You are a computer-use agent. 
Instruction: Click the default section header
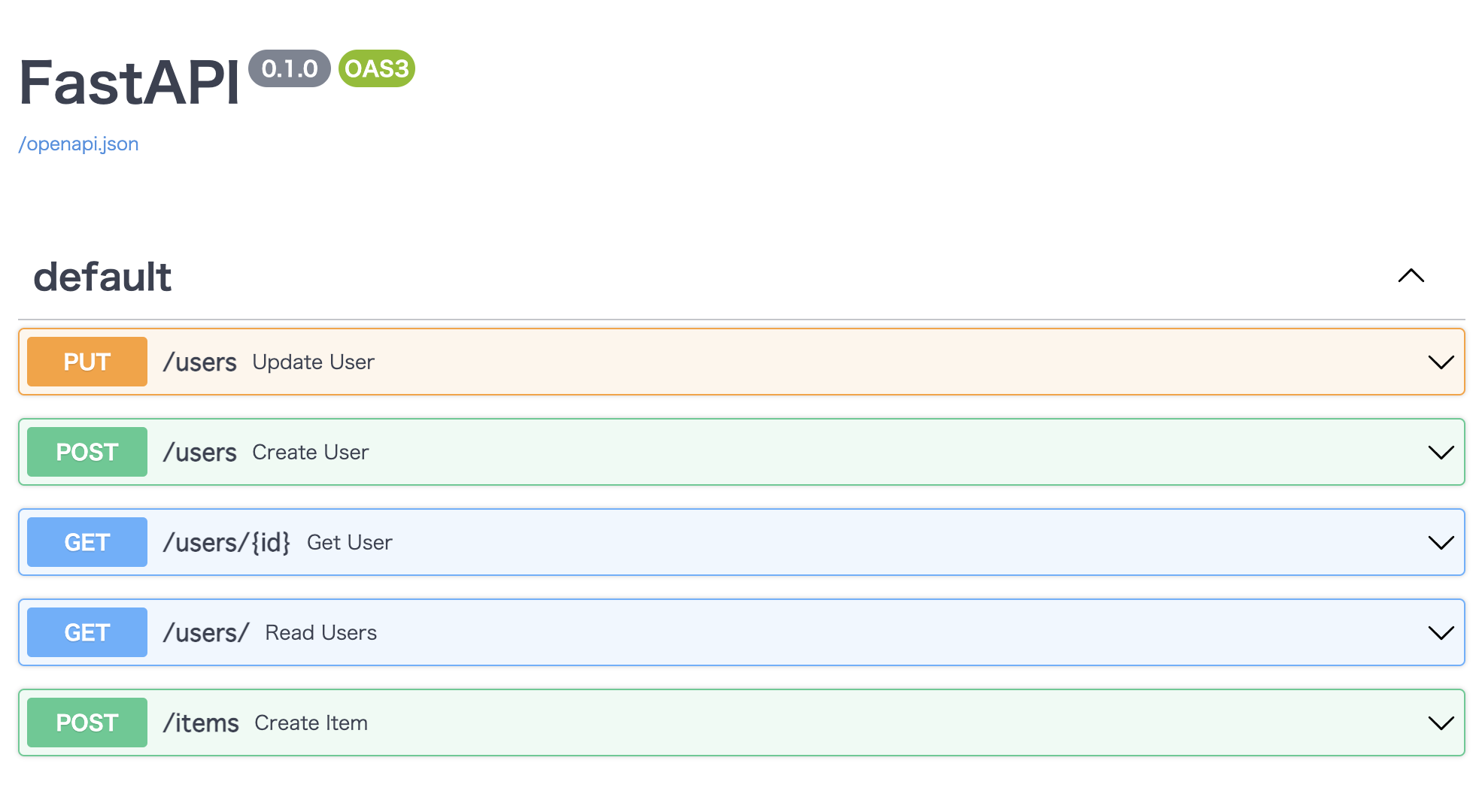(102, 276)
